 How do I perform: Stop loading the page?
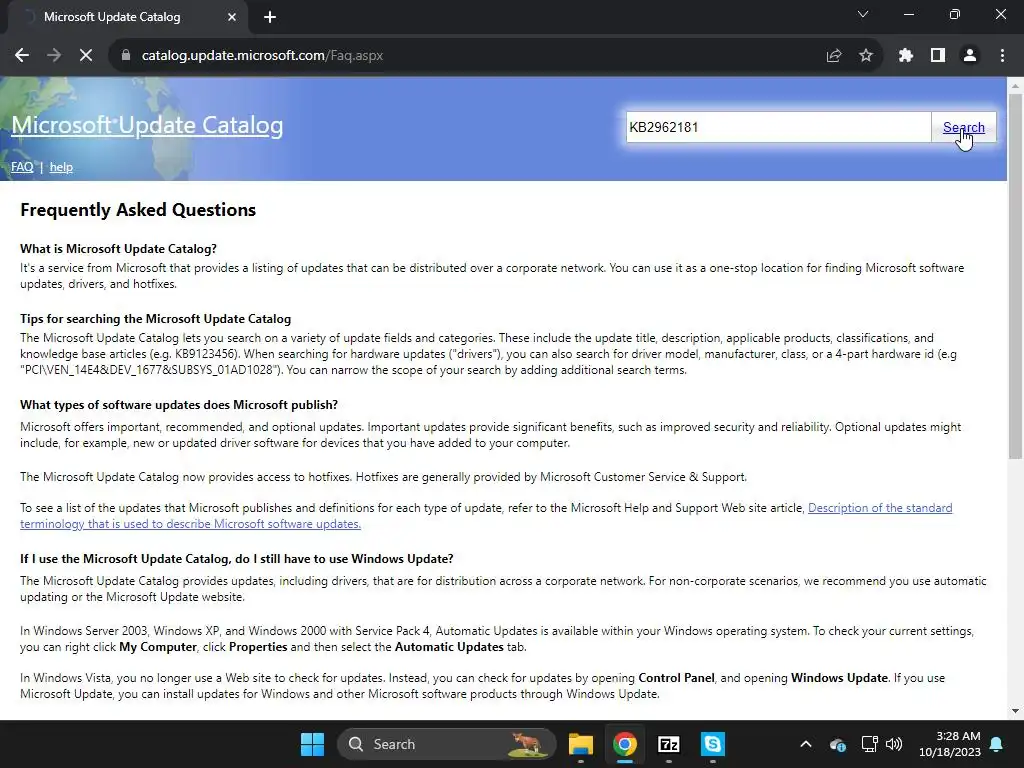pos(86,56)
